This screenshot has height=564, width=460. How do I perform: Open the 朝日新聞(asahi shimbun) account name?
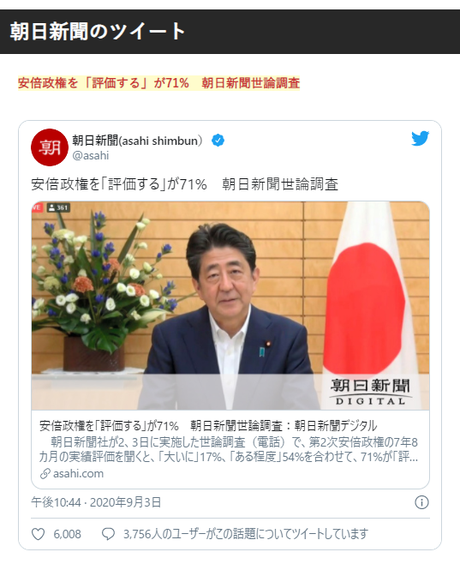pyautogui.click(x=137, y=141)
